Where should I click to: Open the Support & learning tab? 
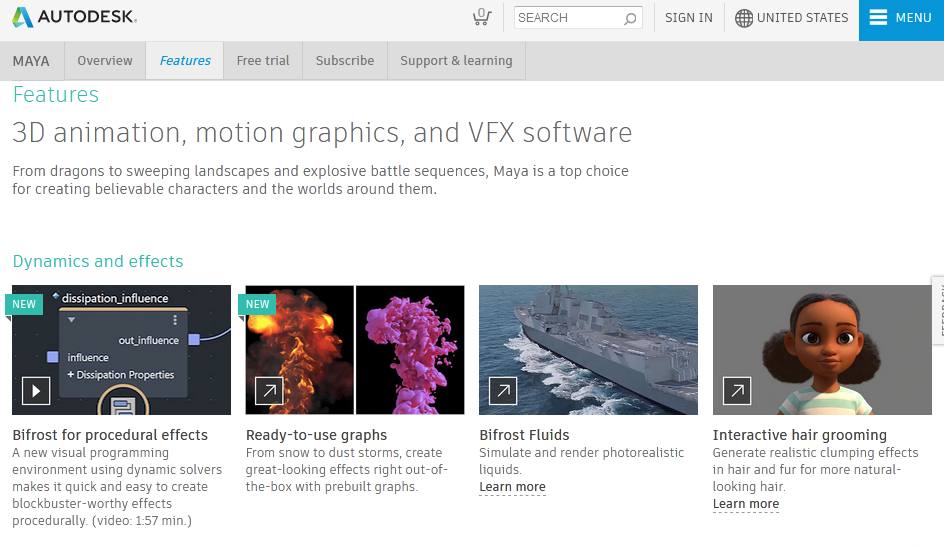456,61
